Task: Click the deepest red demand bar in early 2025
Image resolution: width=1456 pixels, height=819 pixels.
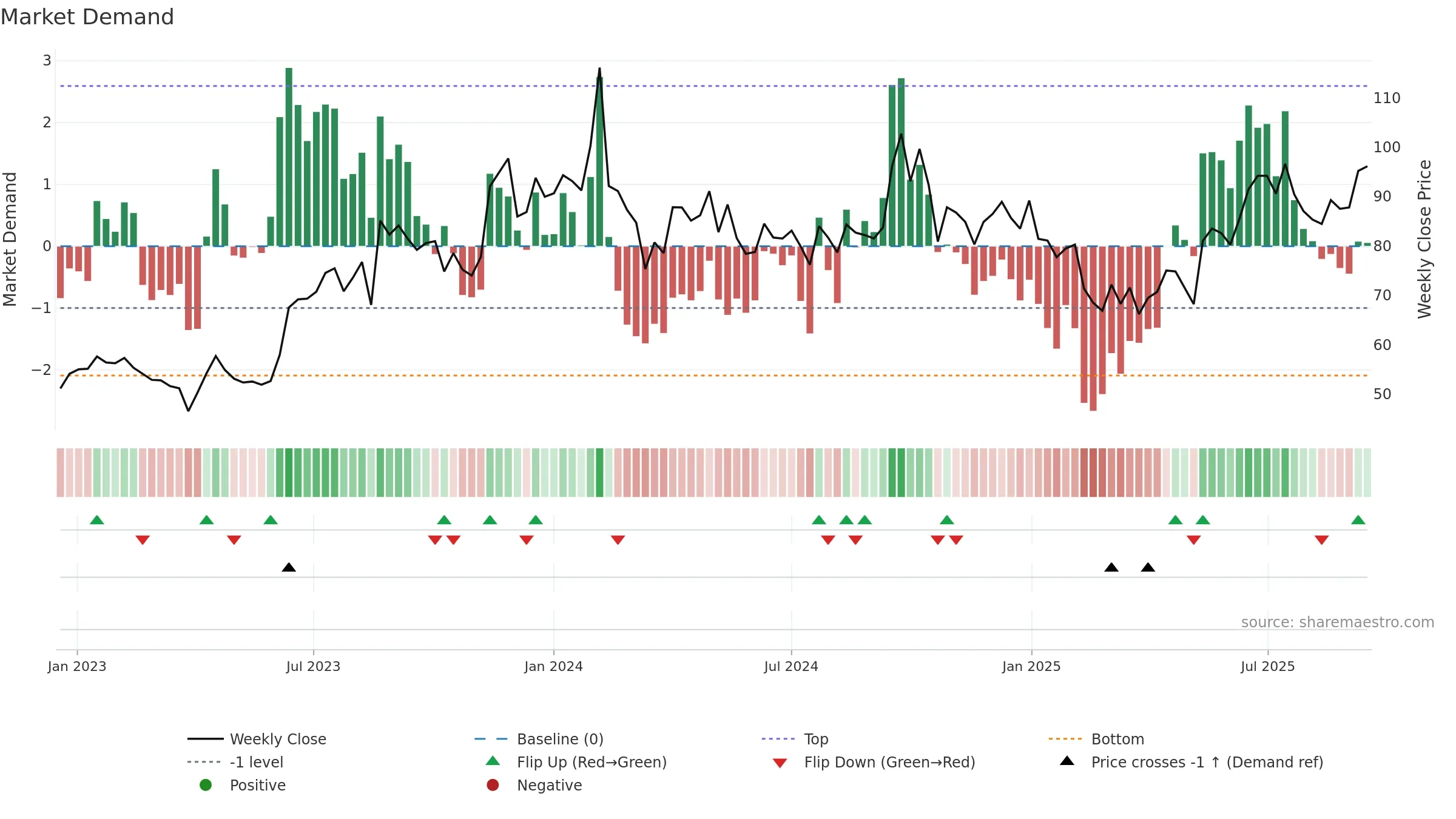Action: point(1093,328)
